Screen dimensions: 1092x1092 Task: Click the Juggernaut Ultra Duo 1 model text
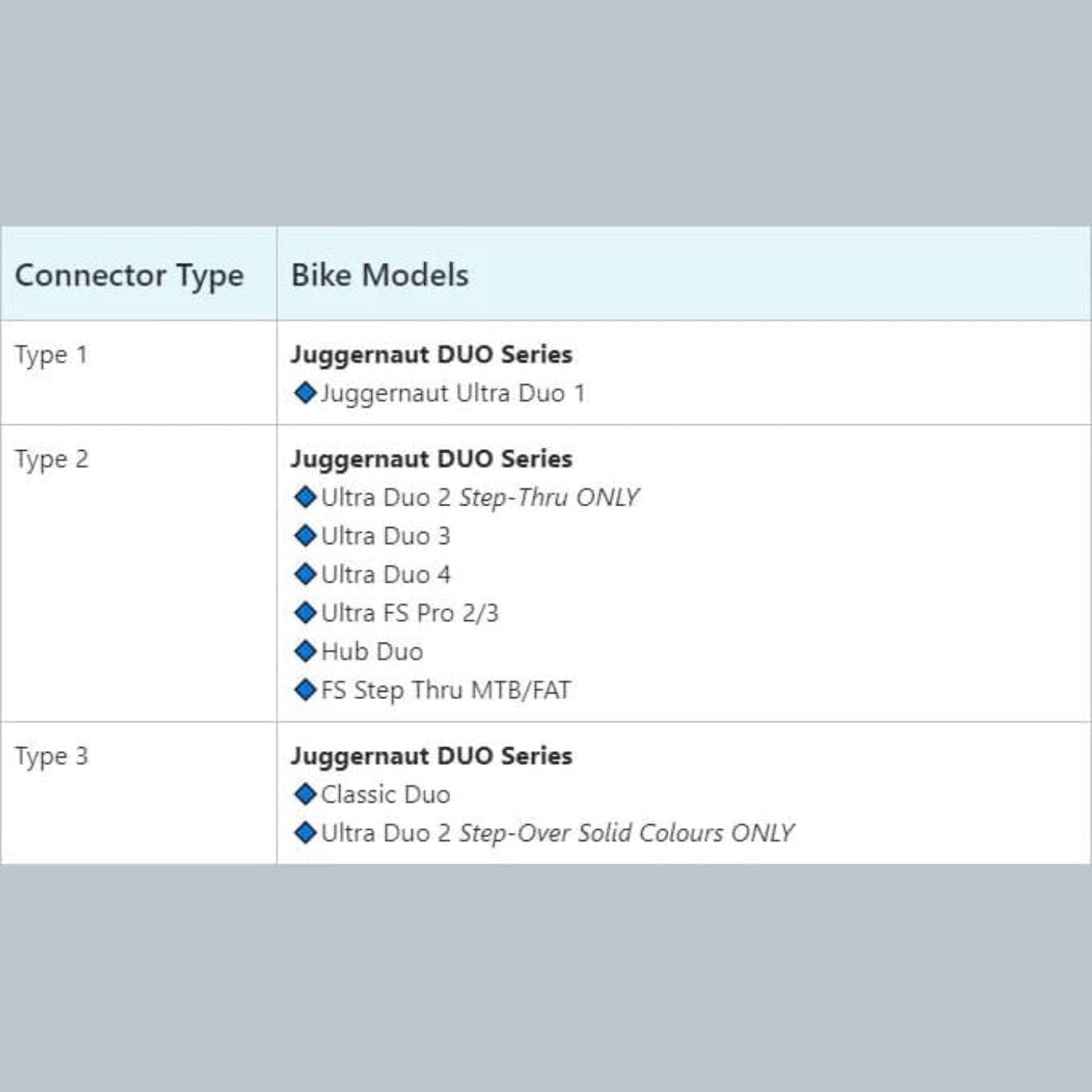point(452,393)
